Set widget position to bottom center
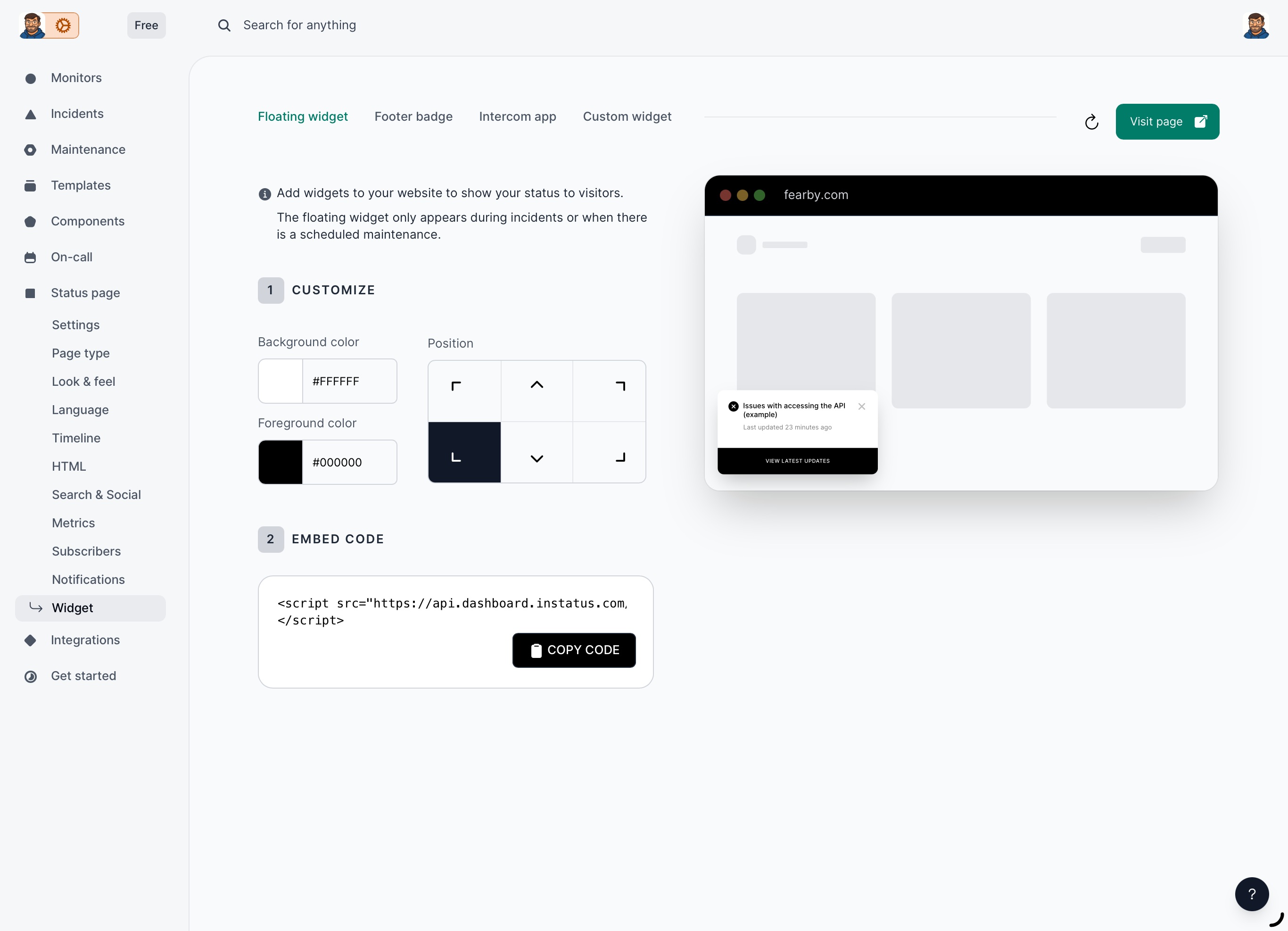Viewport: 1288px width, 931px height. pos(537,452)
